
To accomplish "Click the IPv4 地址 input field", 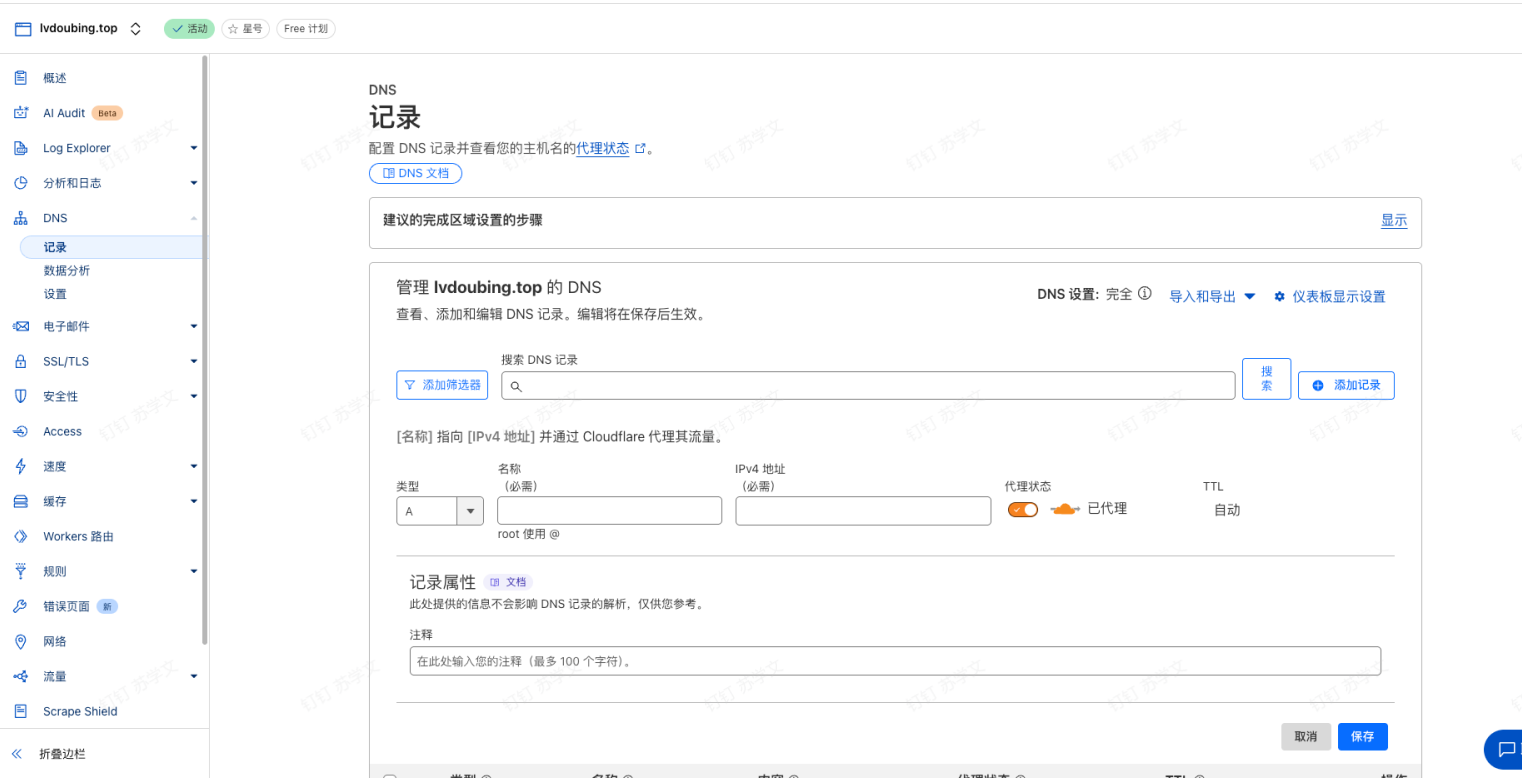I will tap(863, 511).
